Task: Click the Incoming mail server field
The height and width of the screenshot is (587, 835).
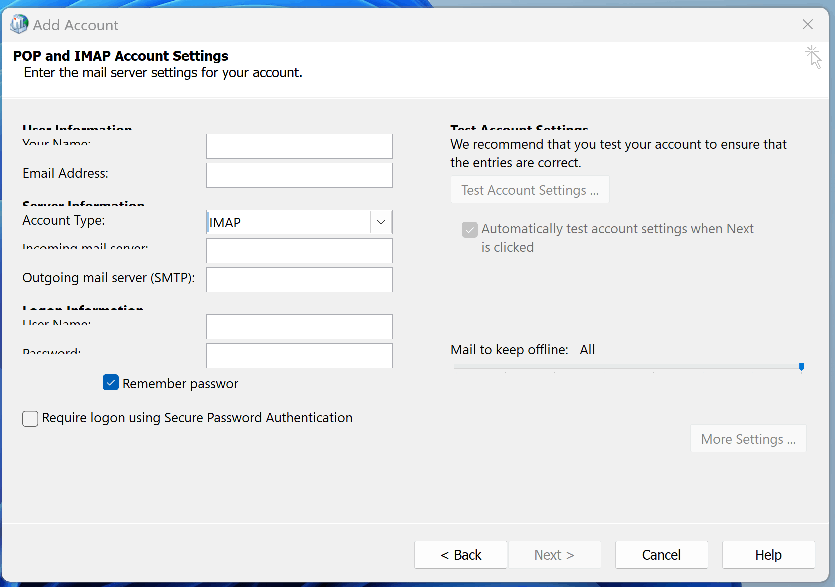Action: 299,250
